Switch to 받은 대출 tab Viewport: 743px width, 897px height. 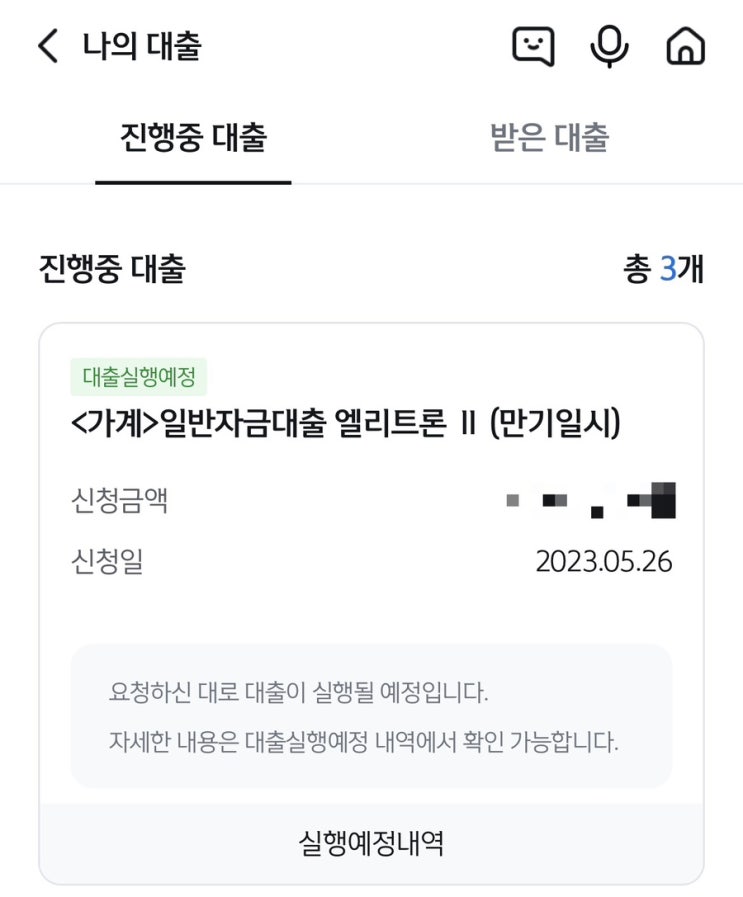click(549, 137)
